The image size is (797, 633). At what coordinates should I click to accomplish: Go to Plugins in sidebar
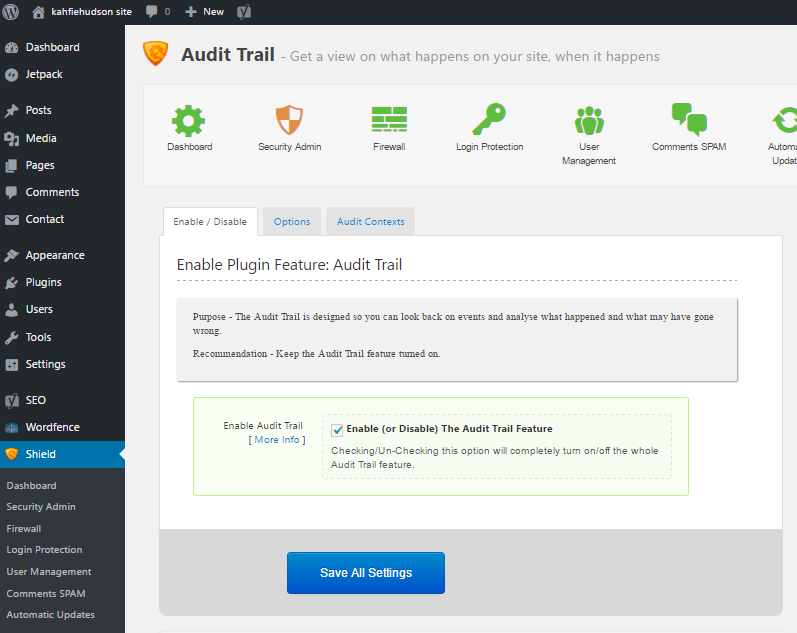(62, 282)
